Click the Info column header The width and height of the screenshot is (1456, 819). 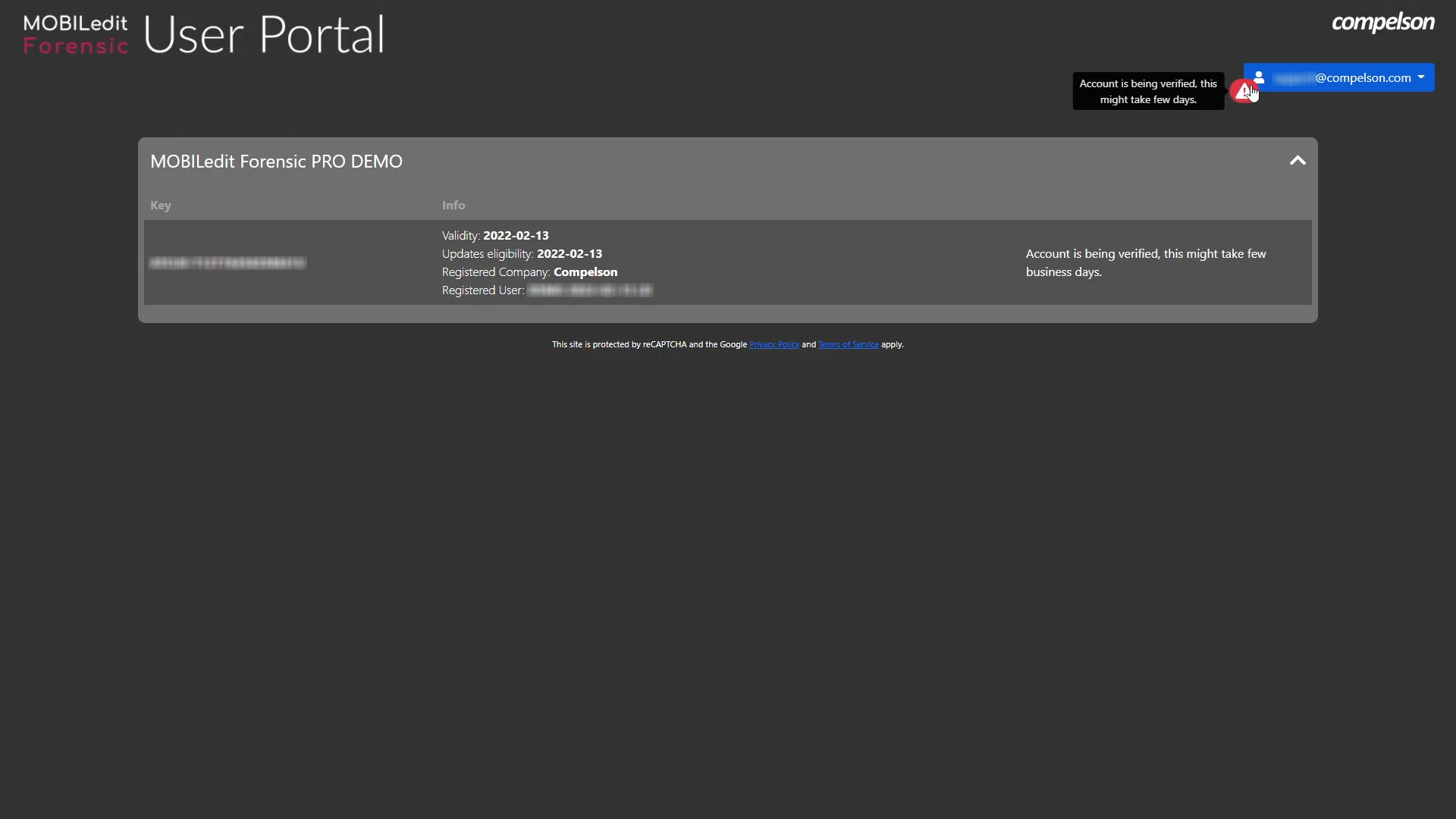pos(453,206)
